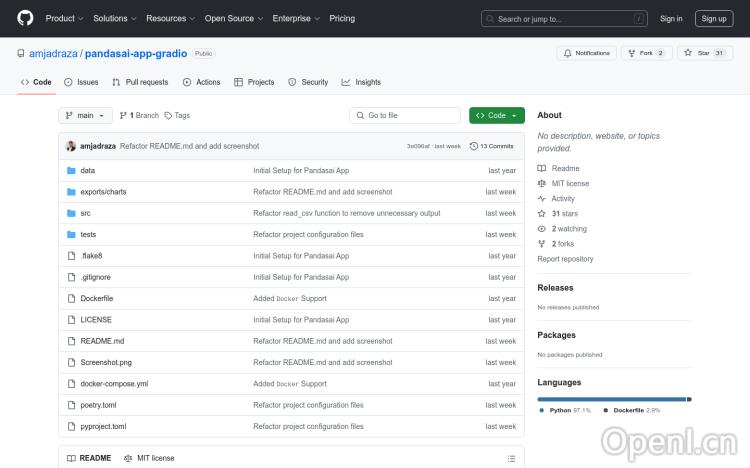Open the green Code dropdown button

(496, 115)
